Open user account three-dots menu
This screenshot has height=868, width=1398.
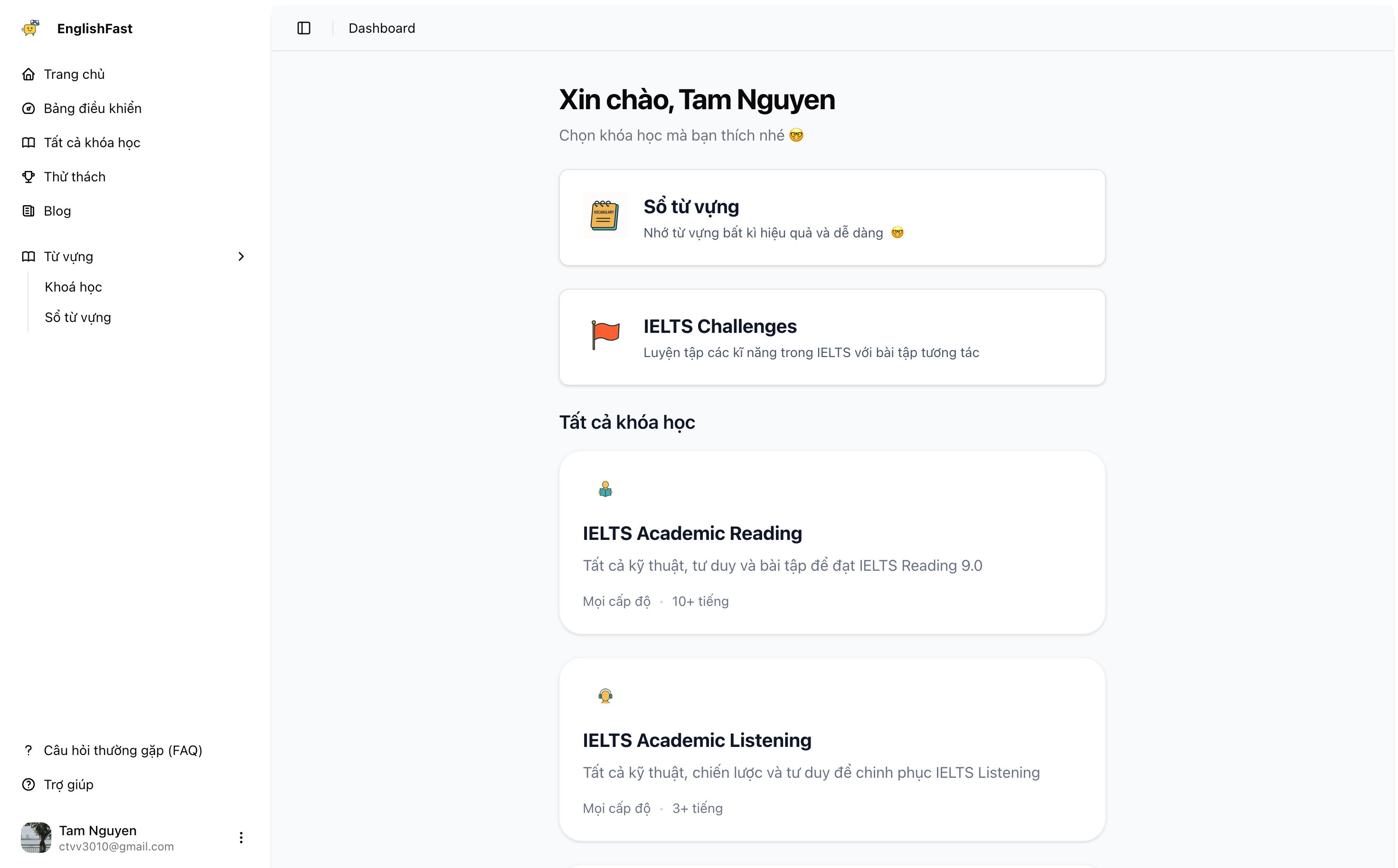point(241,838)
